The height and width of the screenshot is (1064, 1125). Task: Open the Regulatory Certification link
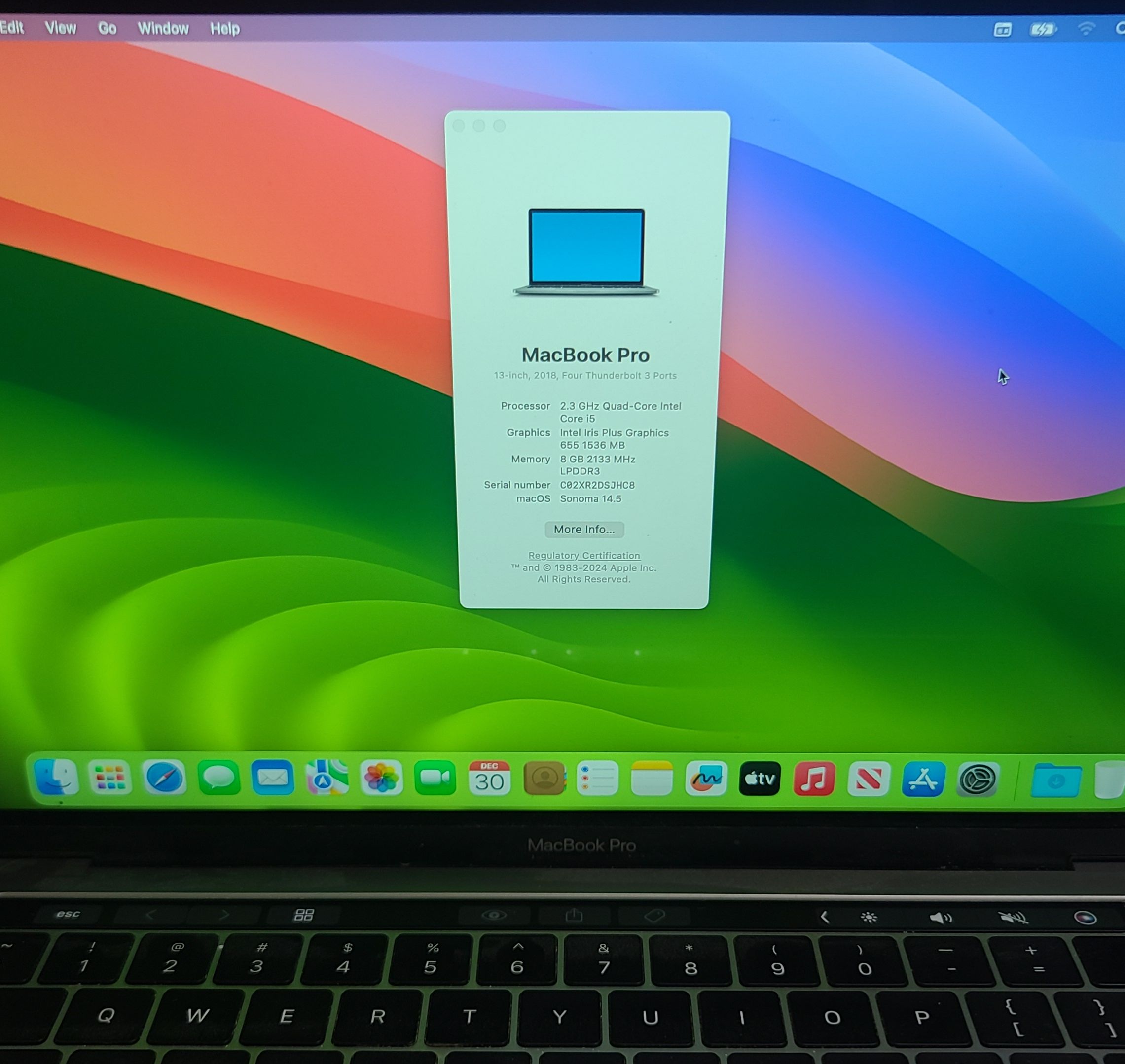coord(584,555)
